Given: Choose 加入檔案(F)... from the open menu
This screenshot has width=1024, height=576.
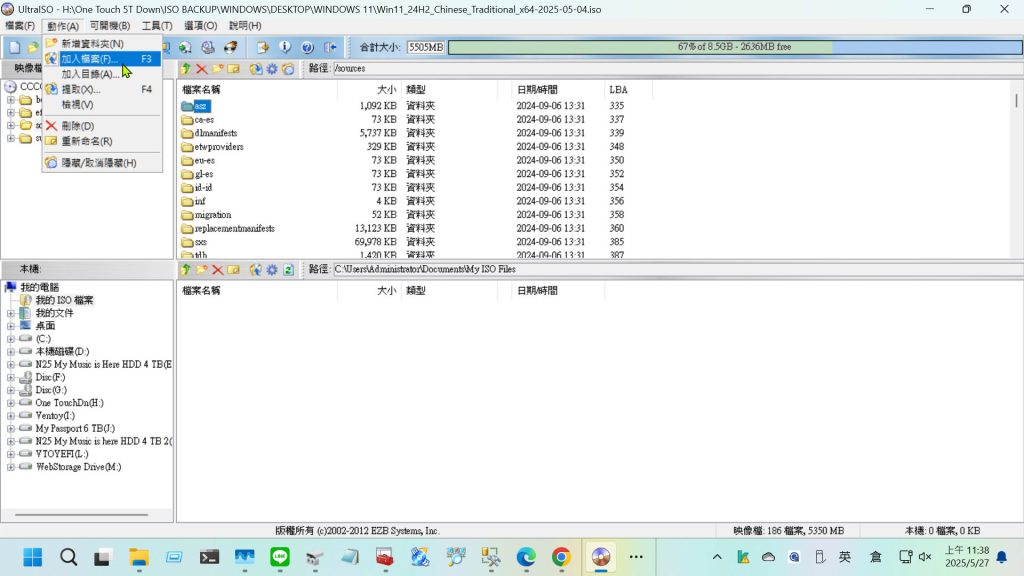Looking at the screenshot, I should (x=89, y=59).
